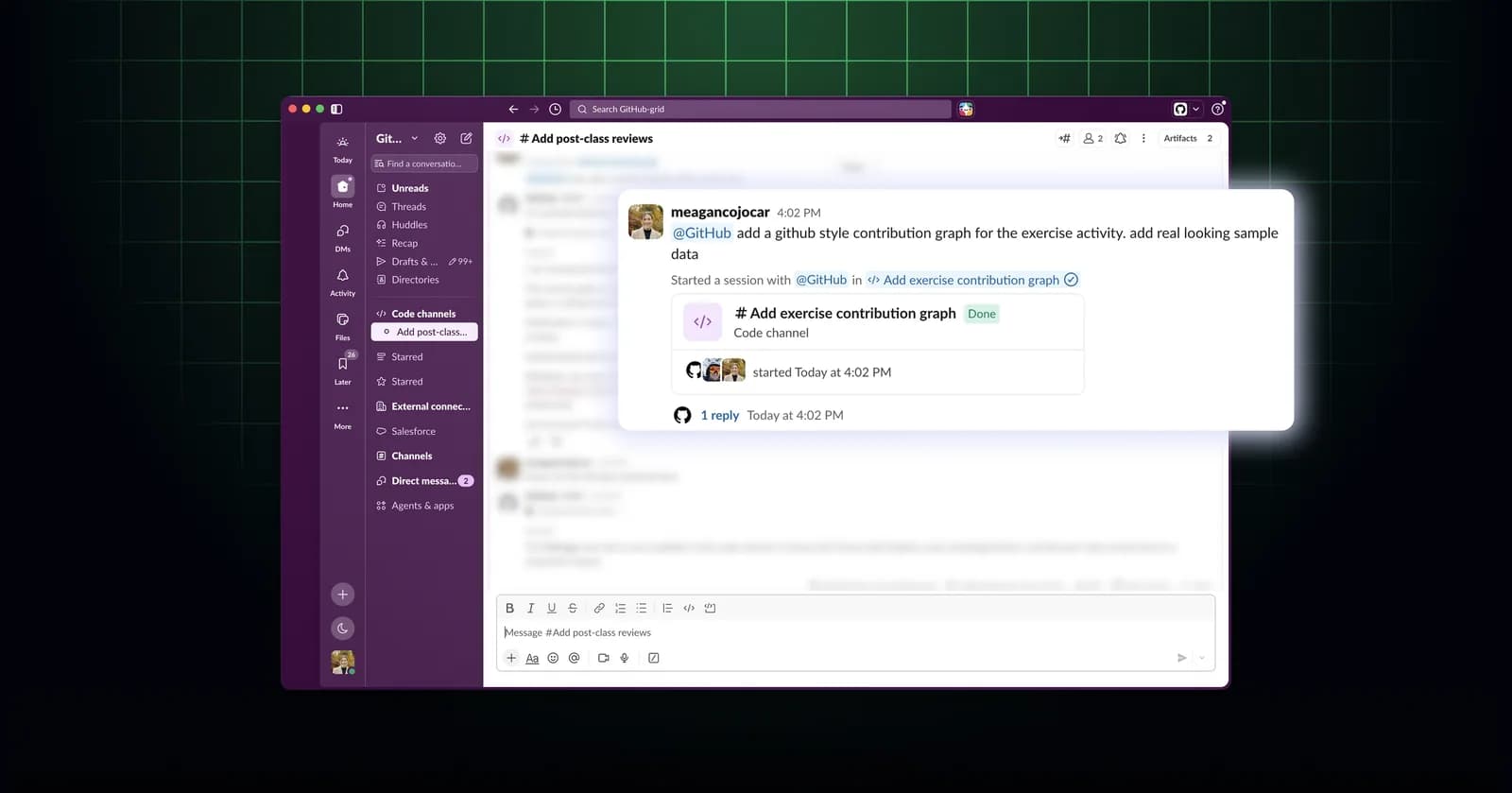Open the colorful Slack AI icon
1512x793 pixels.
tap(966, 109)
